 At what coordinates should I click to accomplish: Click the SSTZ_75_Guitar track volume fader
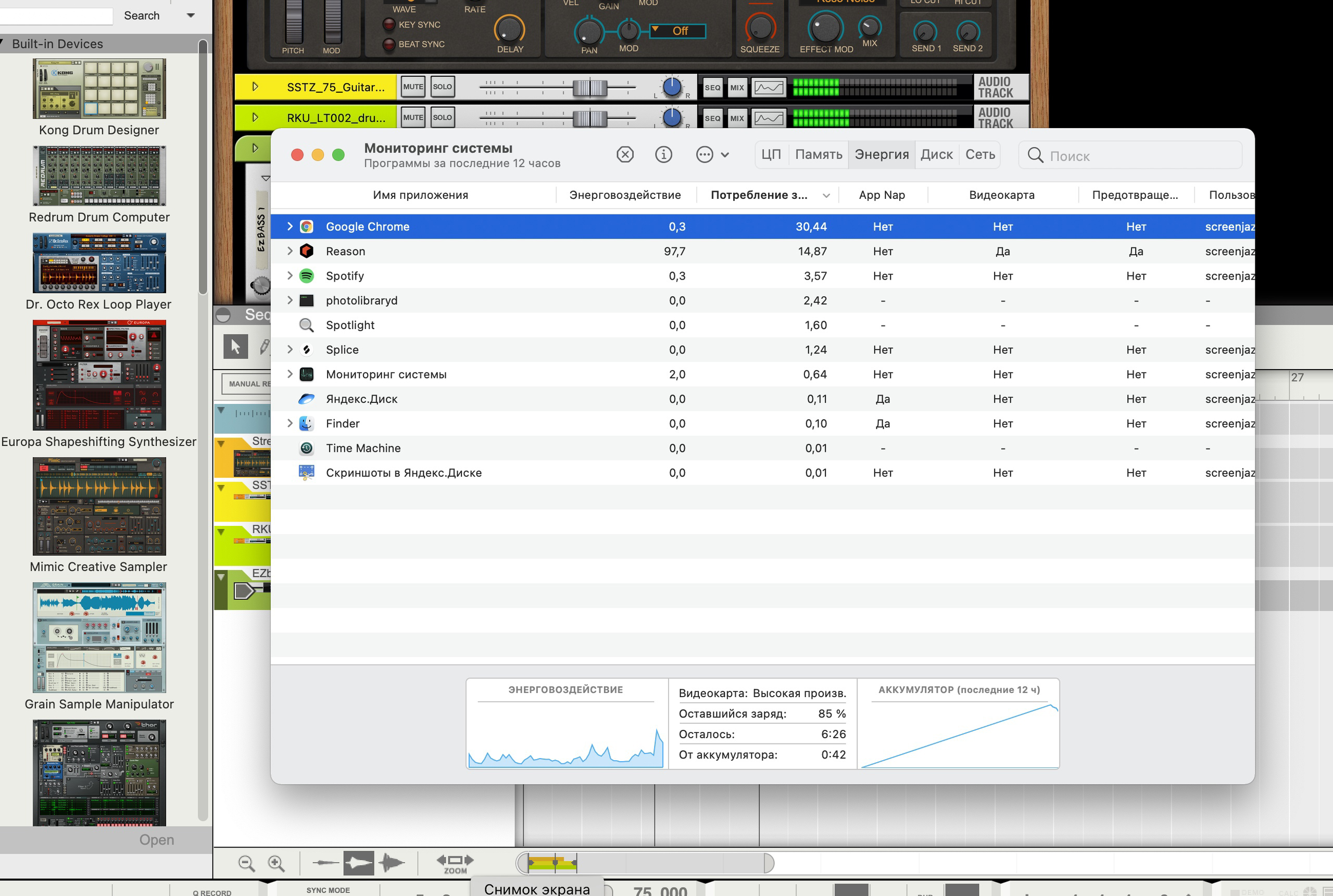click(x=589, y=87)
